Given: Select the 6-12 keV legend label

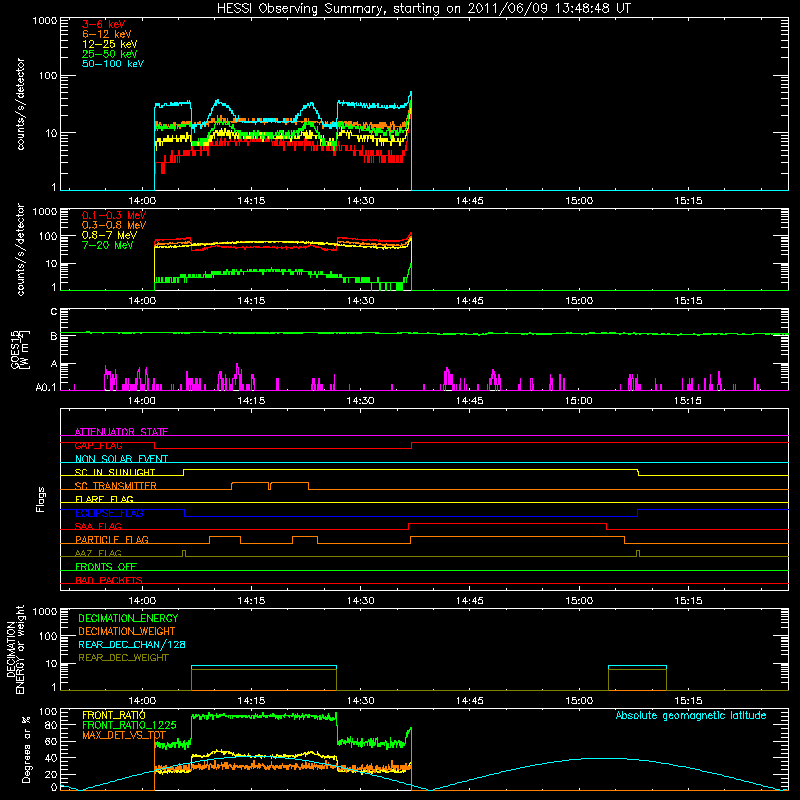Looking at the screenshot, I should pos(107,34).
